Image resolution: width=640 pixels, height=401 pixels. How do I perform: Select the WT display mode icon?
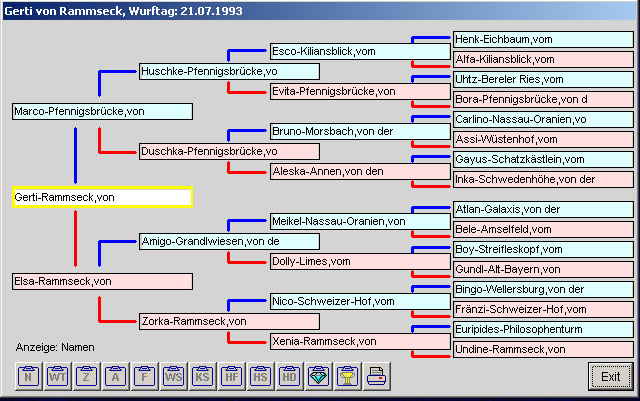(x=58, y=377)
